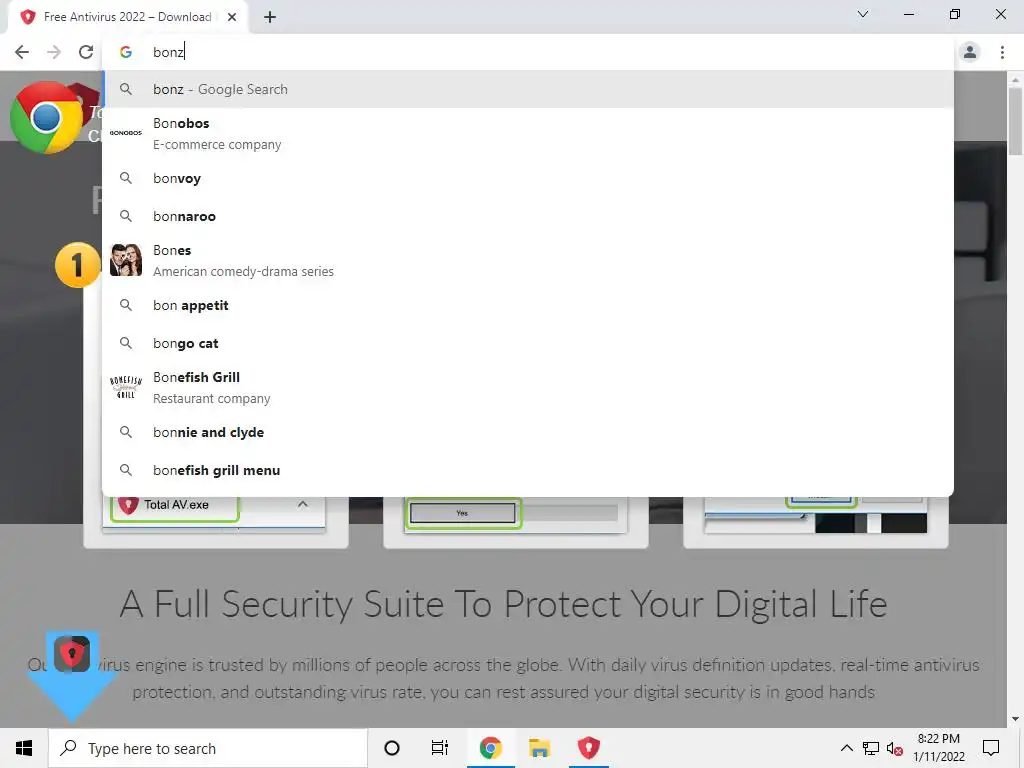Open the Chrome profile avatar menu
Screen dimensions: 1024x768
click(970, 52)
